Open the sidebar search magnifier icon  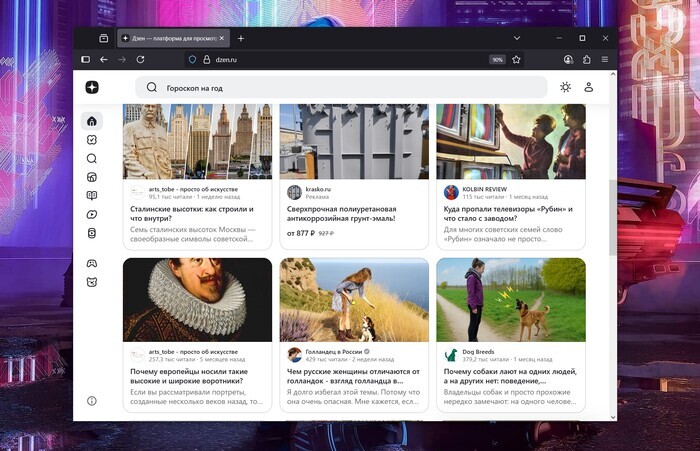[92, 158]
